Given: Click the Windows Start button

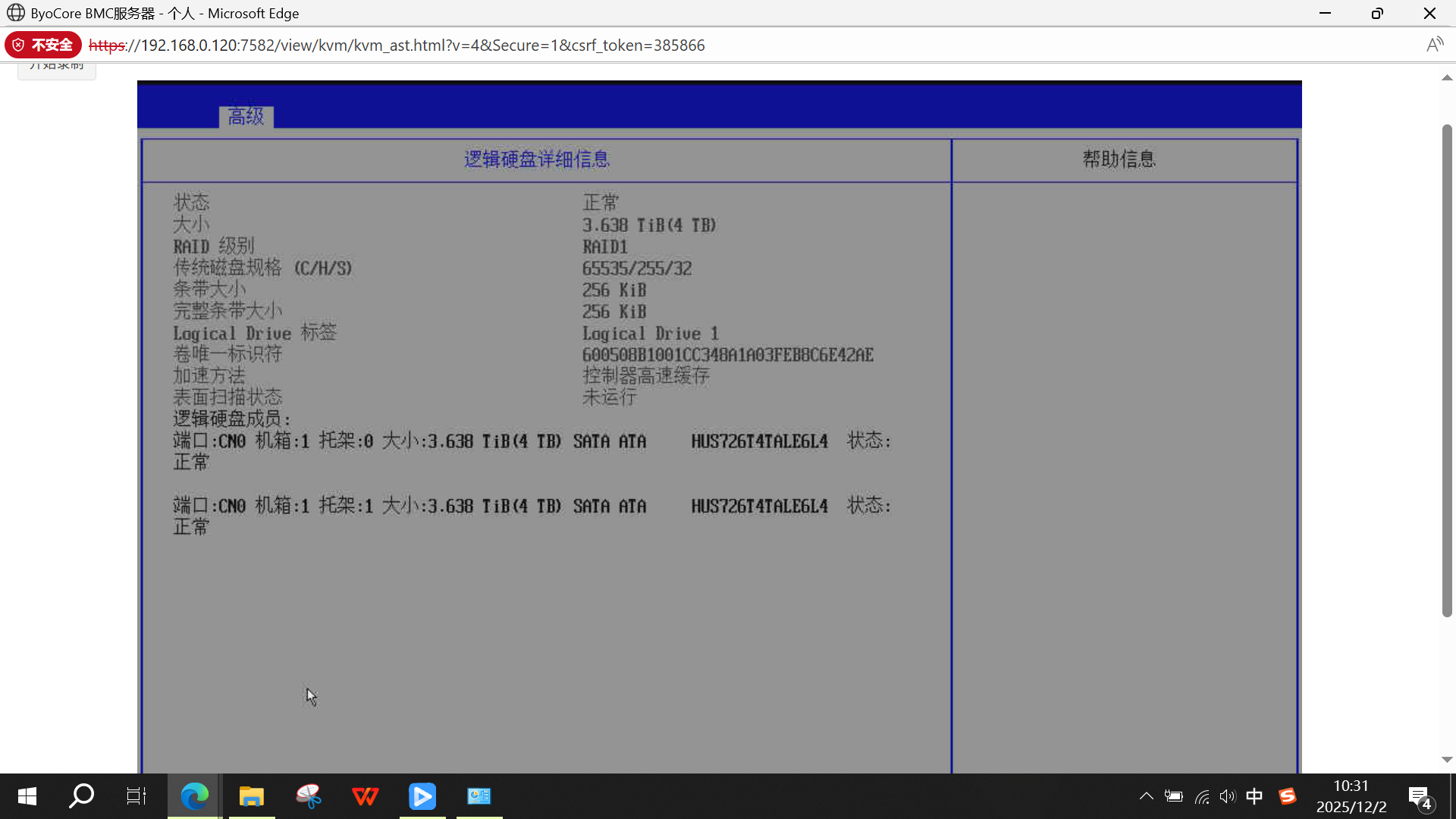Looking at the screenshot, I should point(27,795).
